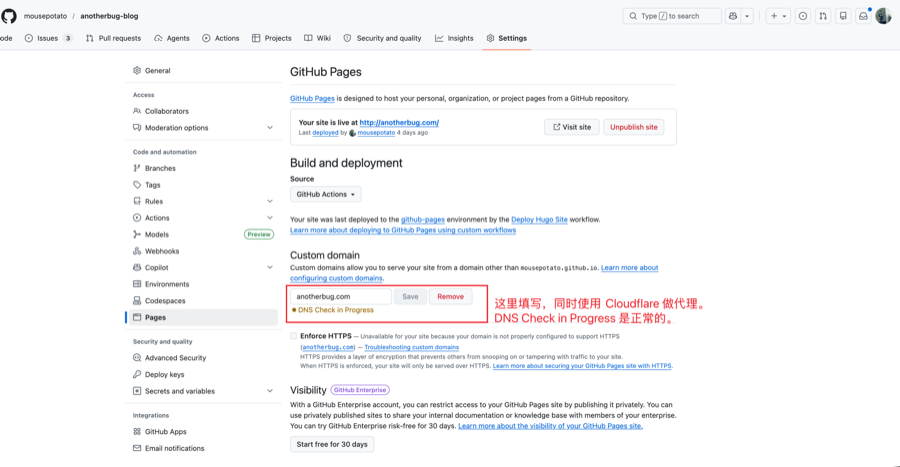Select Pages in sidebar
Image resolution: width=900 pixels, height=467 pixels.
[203, 317]
